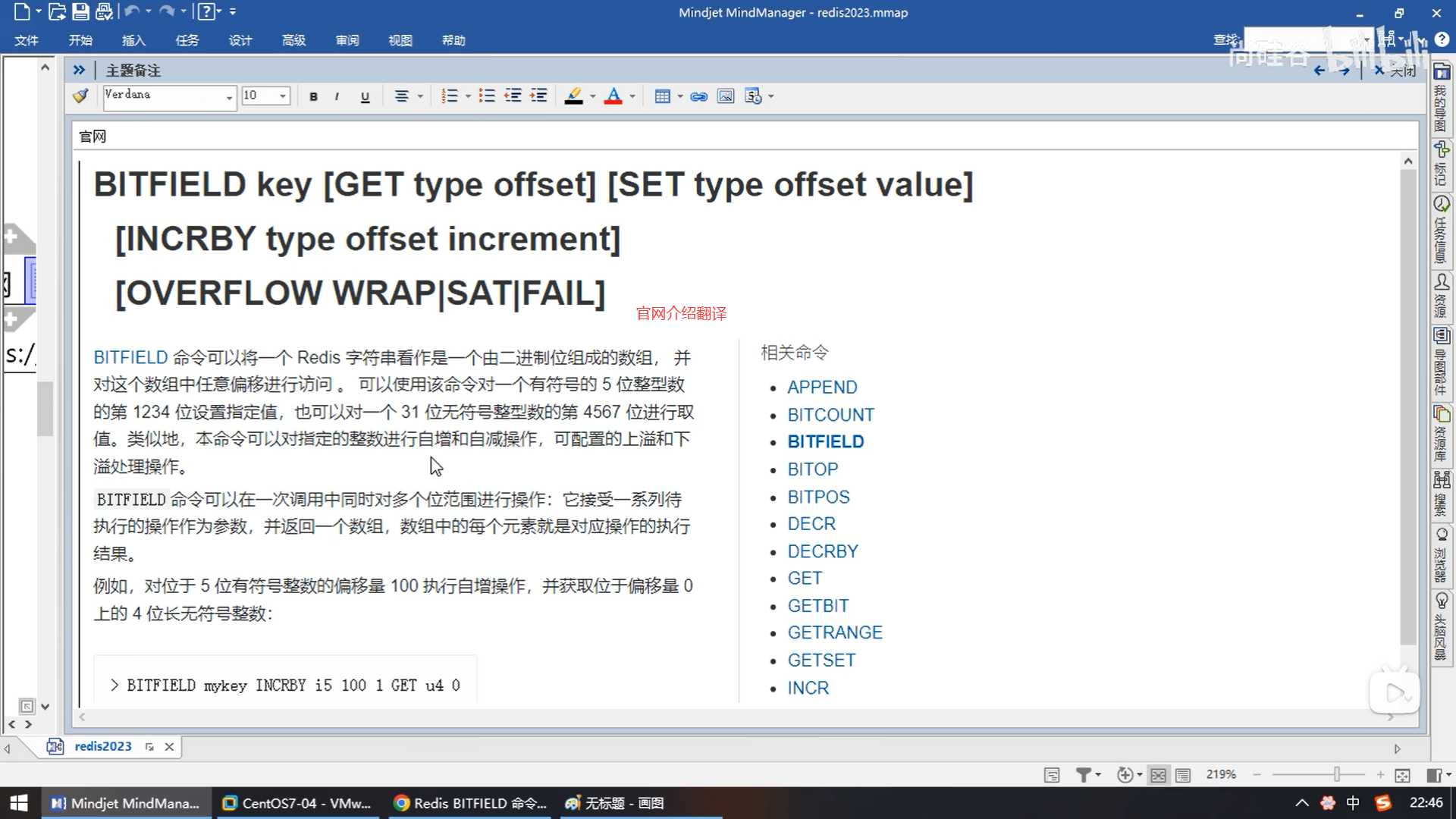Click the BITCOUNT related command link
The width and height of the screenshot is (1456, 819).
[830, 415]
